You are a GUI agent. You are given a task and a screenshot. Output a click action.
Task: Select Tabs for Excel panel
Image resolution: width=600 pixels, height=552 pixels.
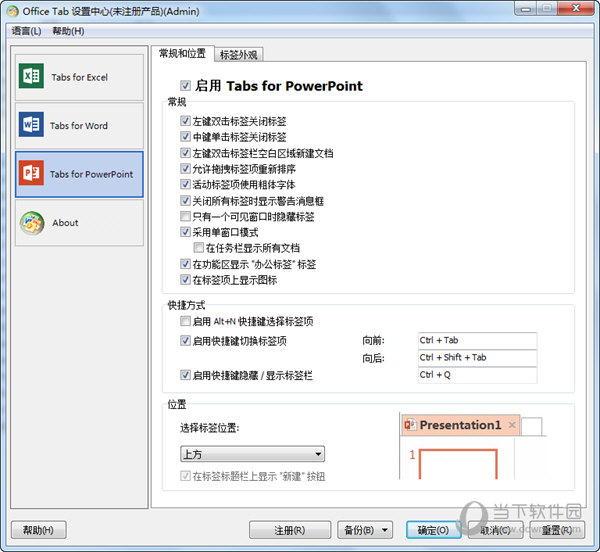[79, 77]
